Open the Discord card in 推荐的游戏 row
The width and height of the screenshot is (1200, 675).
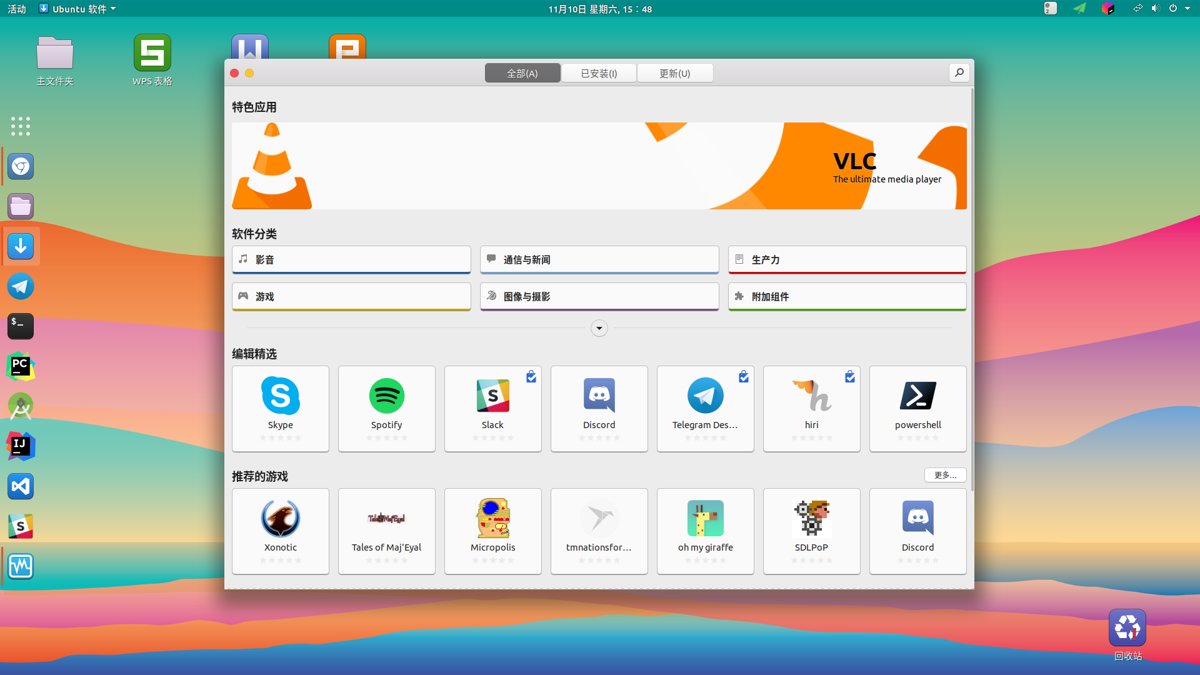click(x=918, y=531)
